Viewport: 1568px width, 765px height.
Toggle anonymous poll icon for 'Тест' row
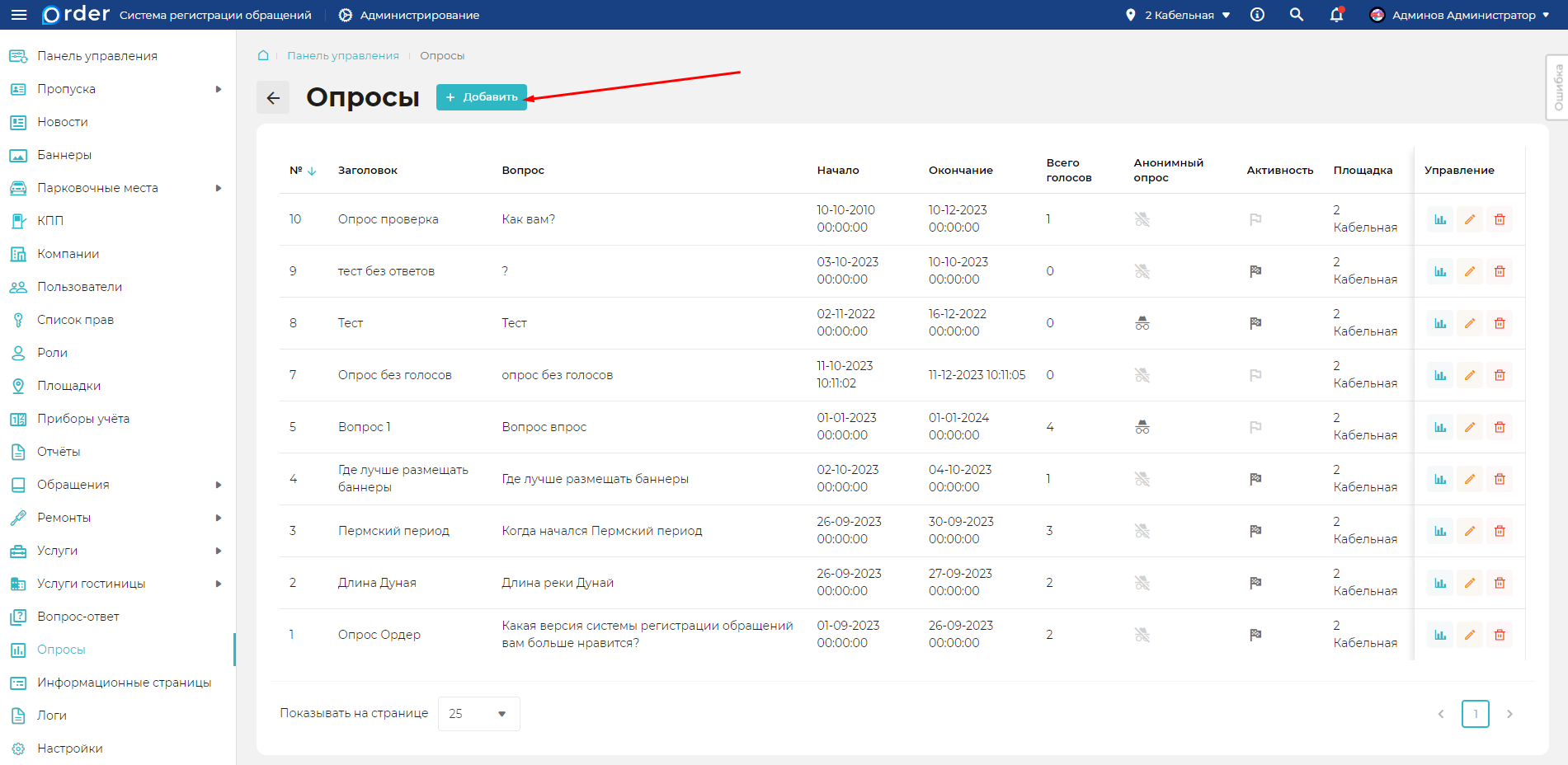(1142, 323)
